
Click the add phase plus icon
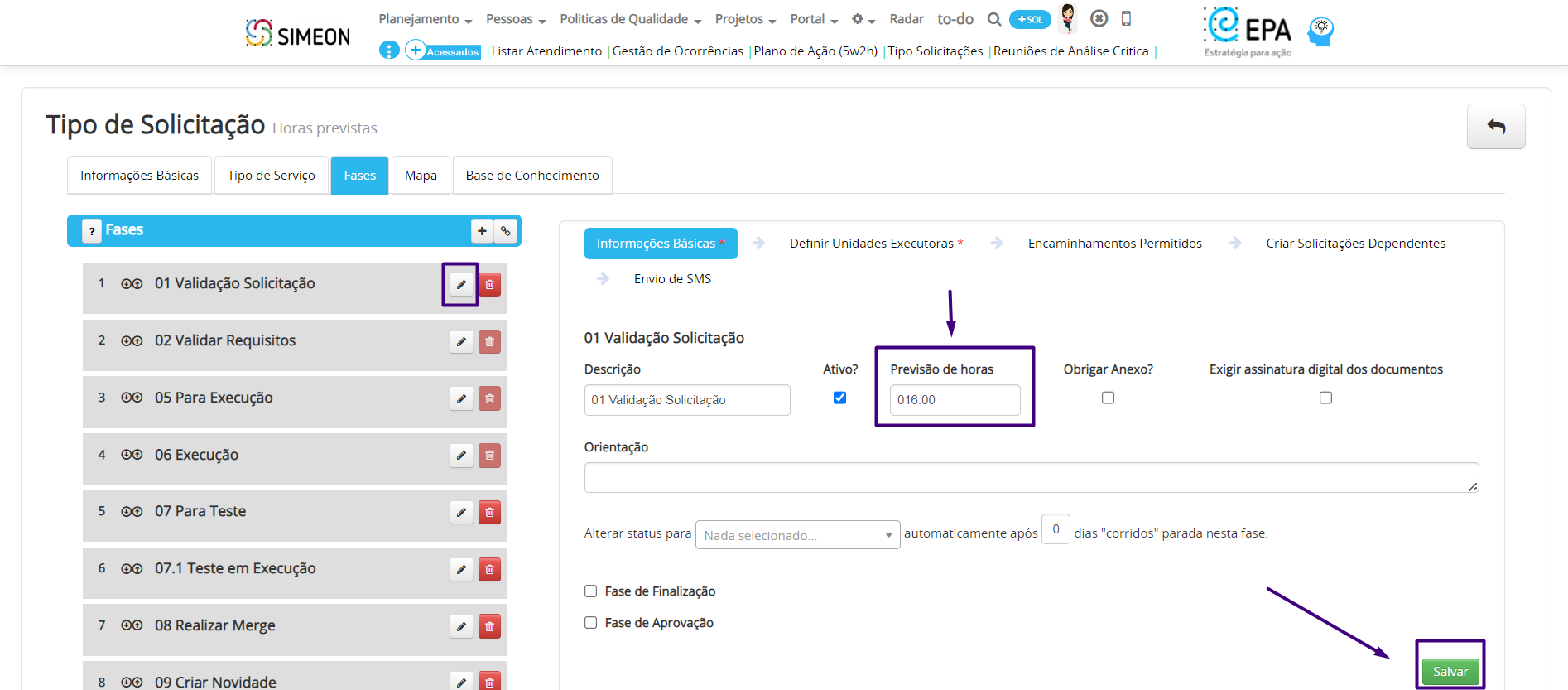482,231
